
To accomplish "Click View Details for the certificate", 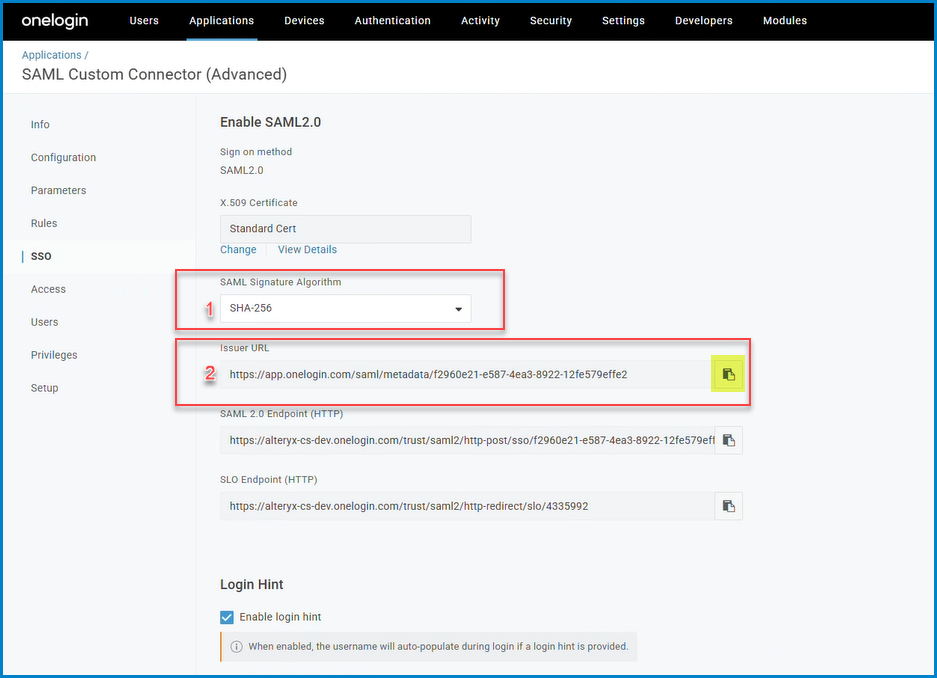I will [x=307, y=250].
